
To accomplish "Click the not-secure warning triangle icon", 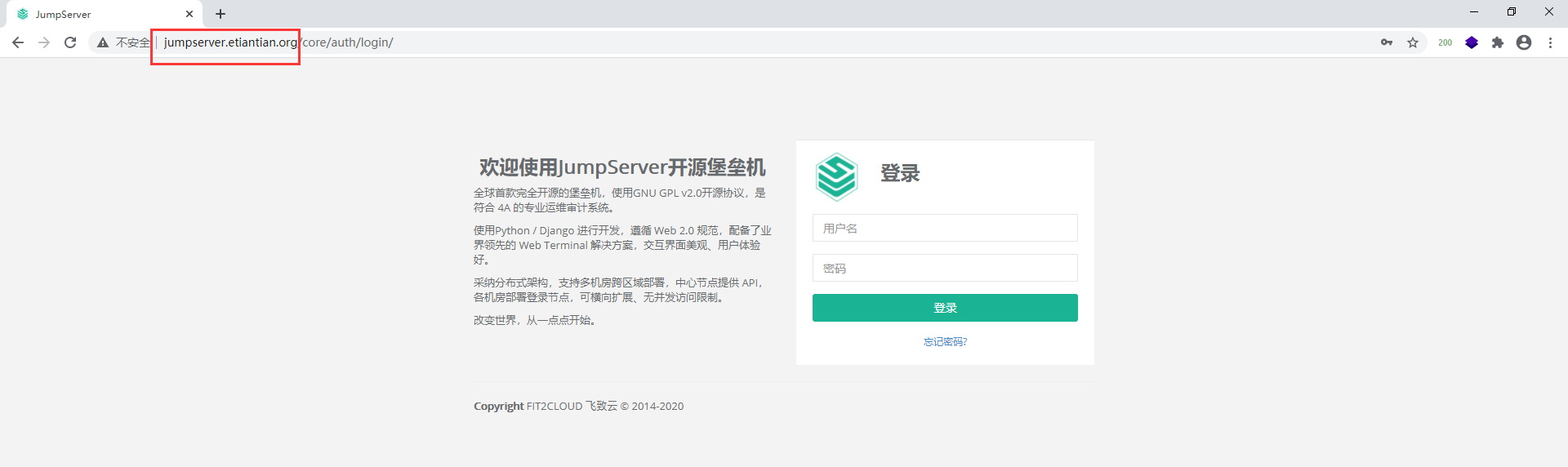I will pos(103,42).
